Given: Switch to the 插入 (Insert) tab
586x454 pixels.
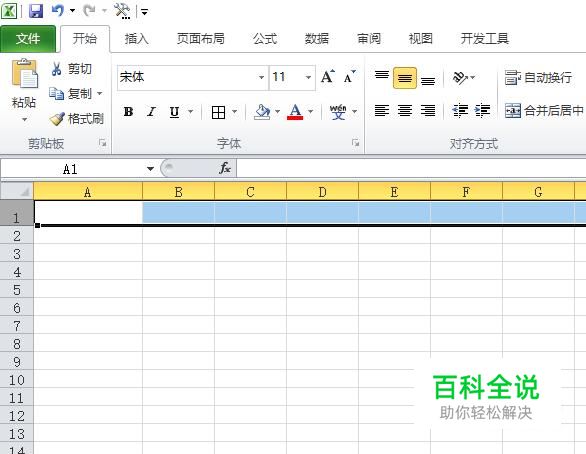Looking at the screenshot, I should (136, 38).
